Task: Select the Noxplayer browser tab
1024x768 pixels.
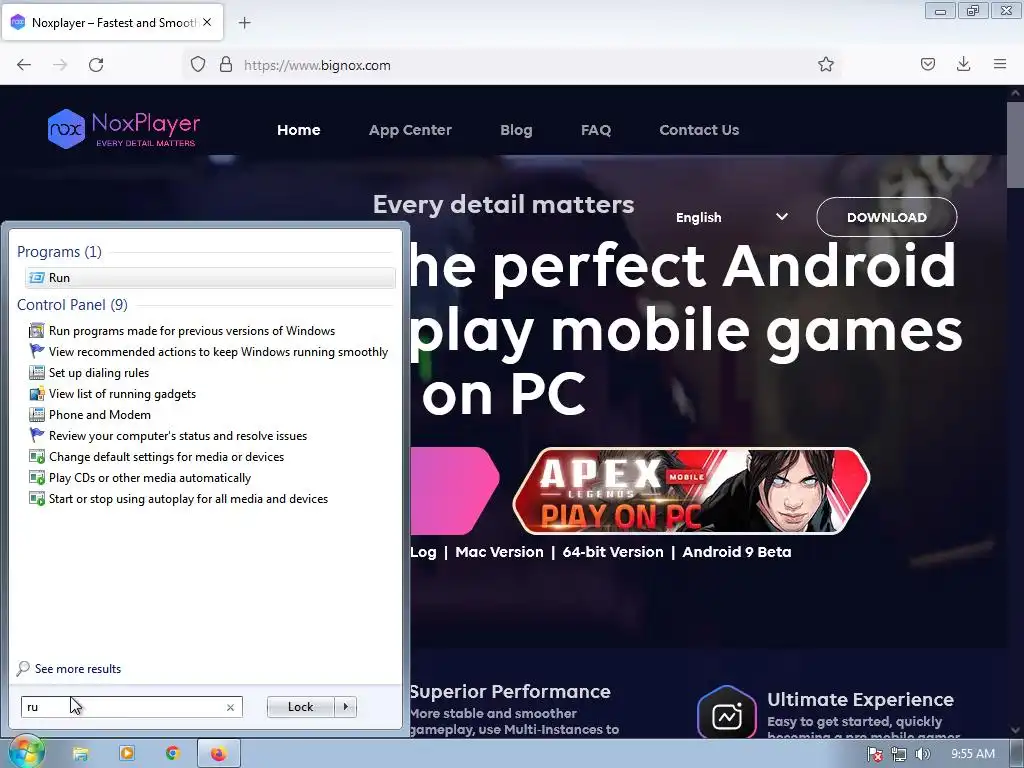Action: (112, 22)
